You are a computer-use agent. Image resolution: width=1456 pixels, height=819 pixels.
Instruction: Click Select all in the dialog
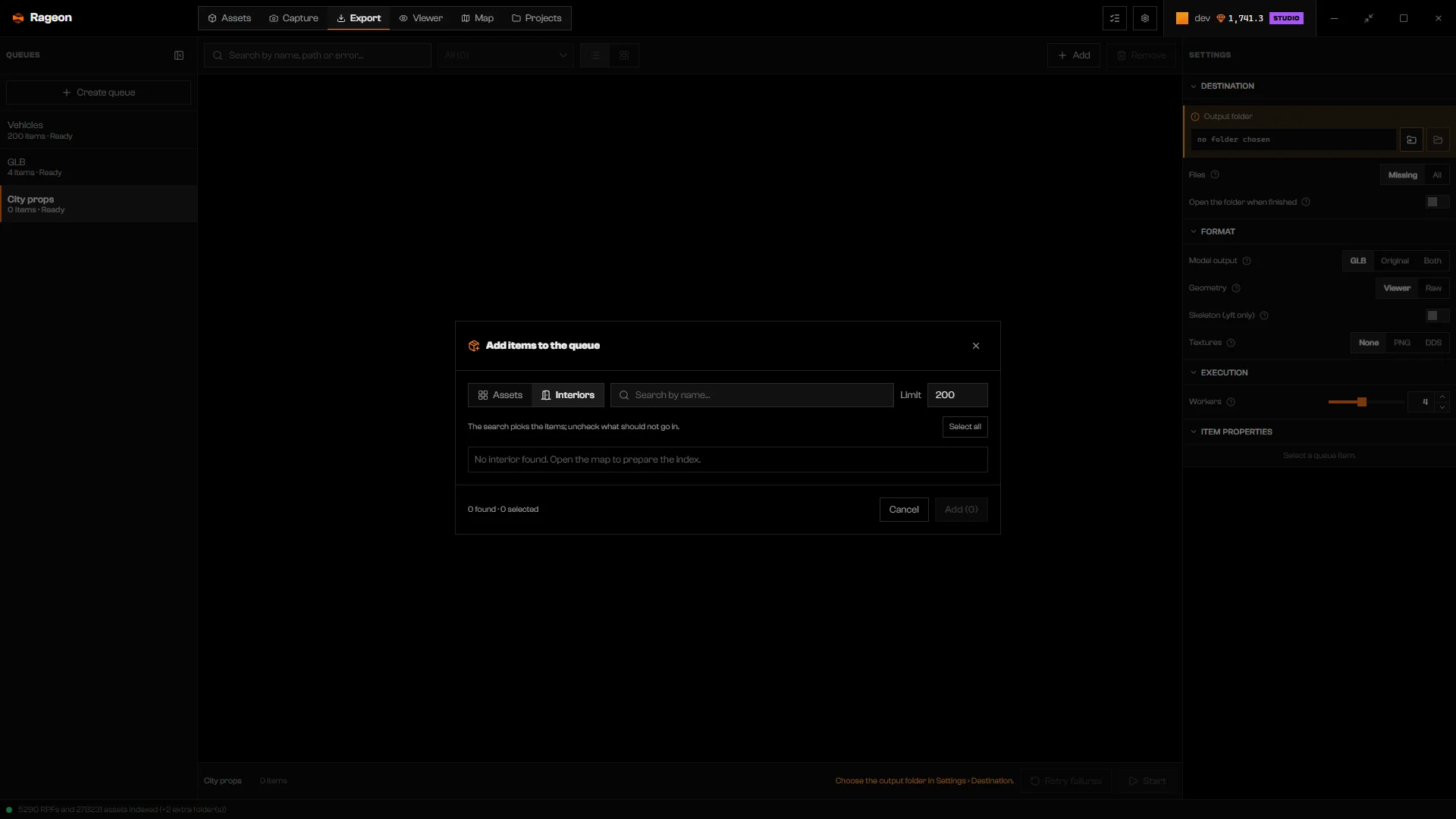pos(965,427)
